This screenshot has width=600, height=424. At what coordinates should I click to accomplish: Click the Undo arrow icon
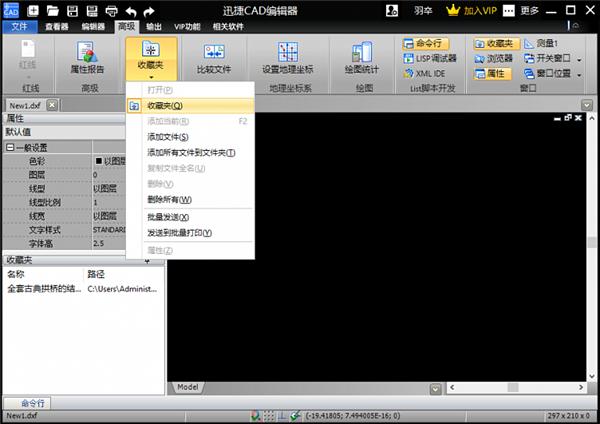(x=131, y=11)
